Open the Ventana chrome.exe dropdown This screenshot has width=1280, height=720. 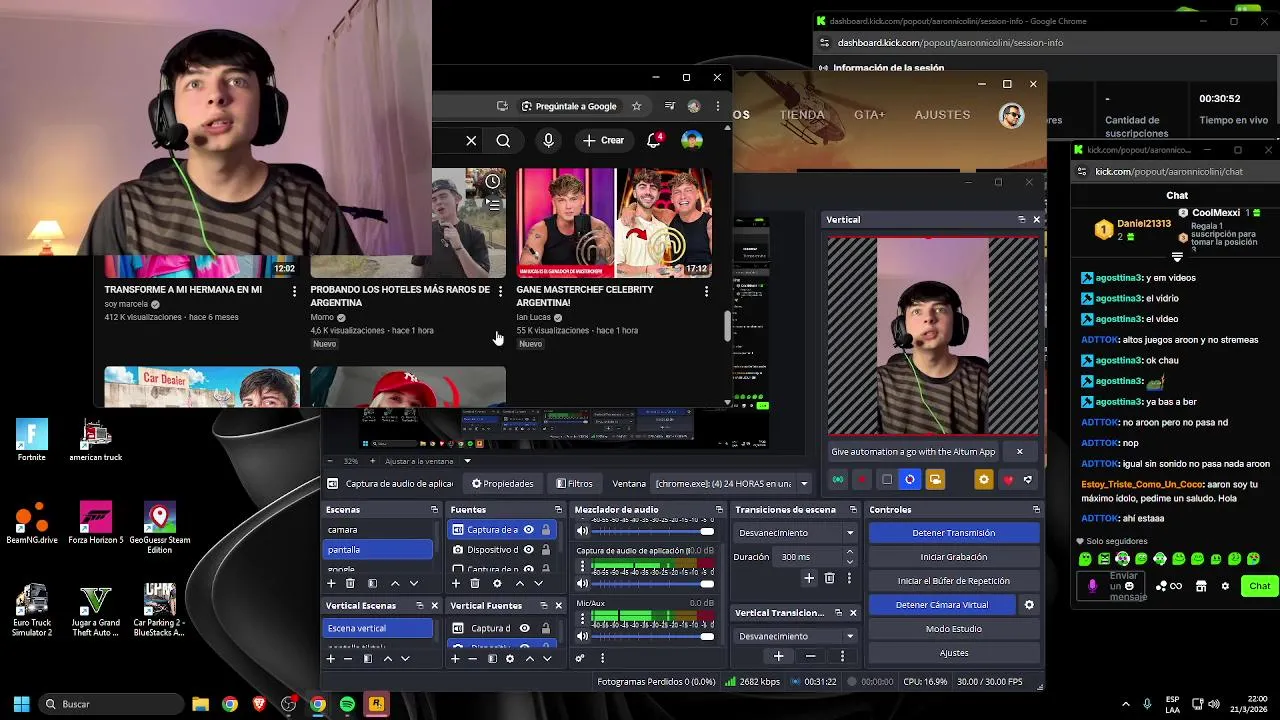click(732, 484)
